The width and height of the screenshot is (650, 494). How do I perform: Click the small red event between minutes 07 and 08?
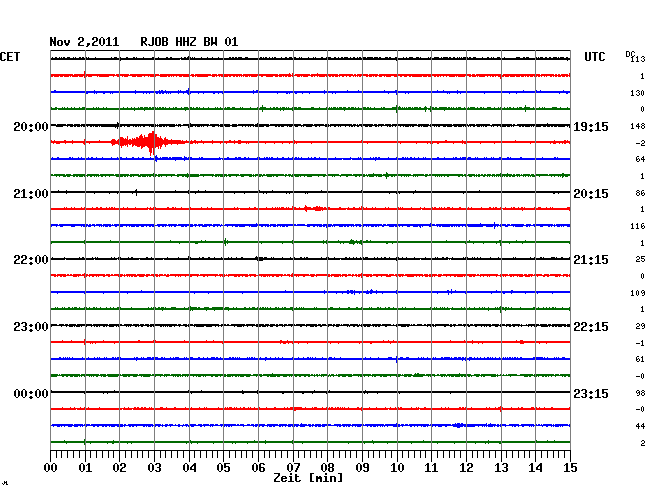(314, 208)
